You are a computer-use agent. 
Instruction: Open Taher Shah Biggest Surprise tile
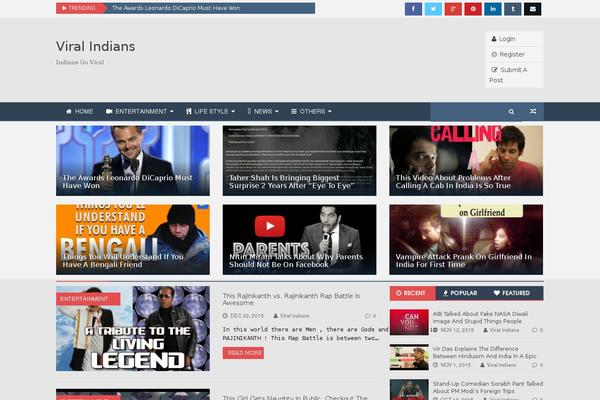tap(299, 161)
